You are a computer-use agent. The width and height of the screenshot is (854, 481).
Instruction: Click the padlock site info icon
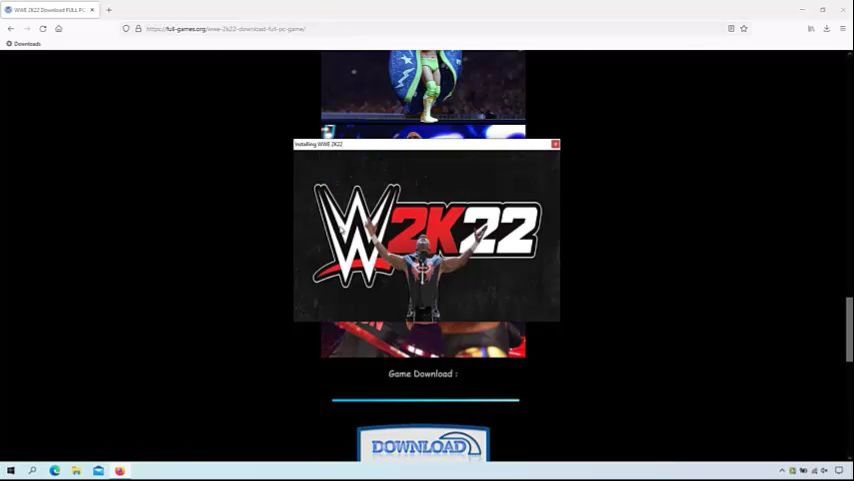click(138, 29)
